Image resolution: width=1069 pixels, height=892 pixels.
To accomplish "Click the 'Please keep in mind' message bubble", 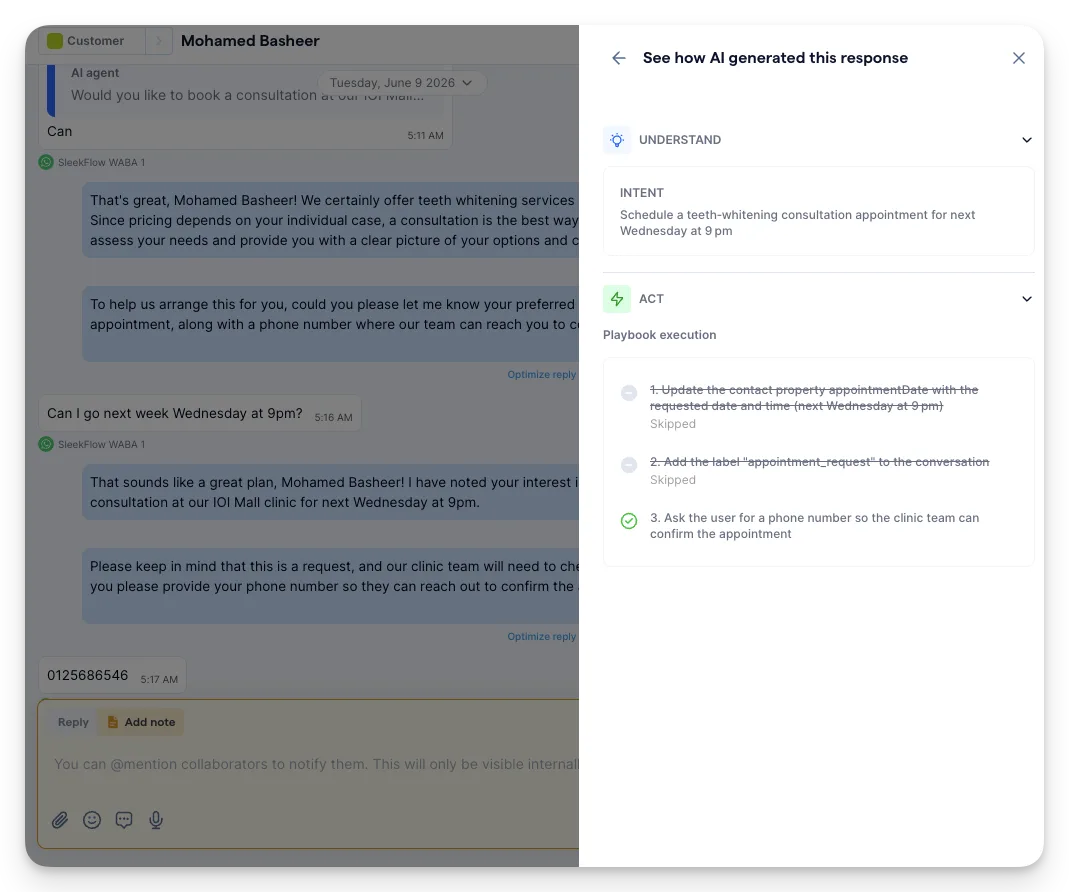I will [331, 586].
